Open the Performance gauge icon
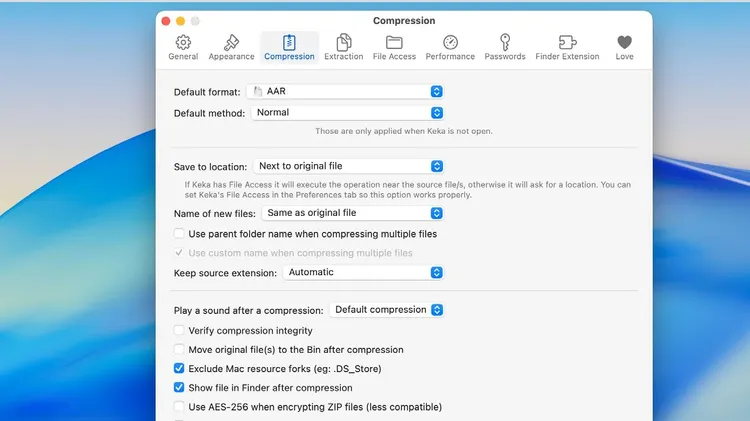 pyautogui.click(x=450, y=42)
